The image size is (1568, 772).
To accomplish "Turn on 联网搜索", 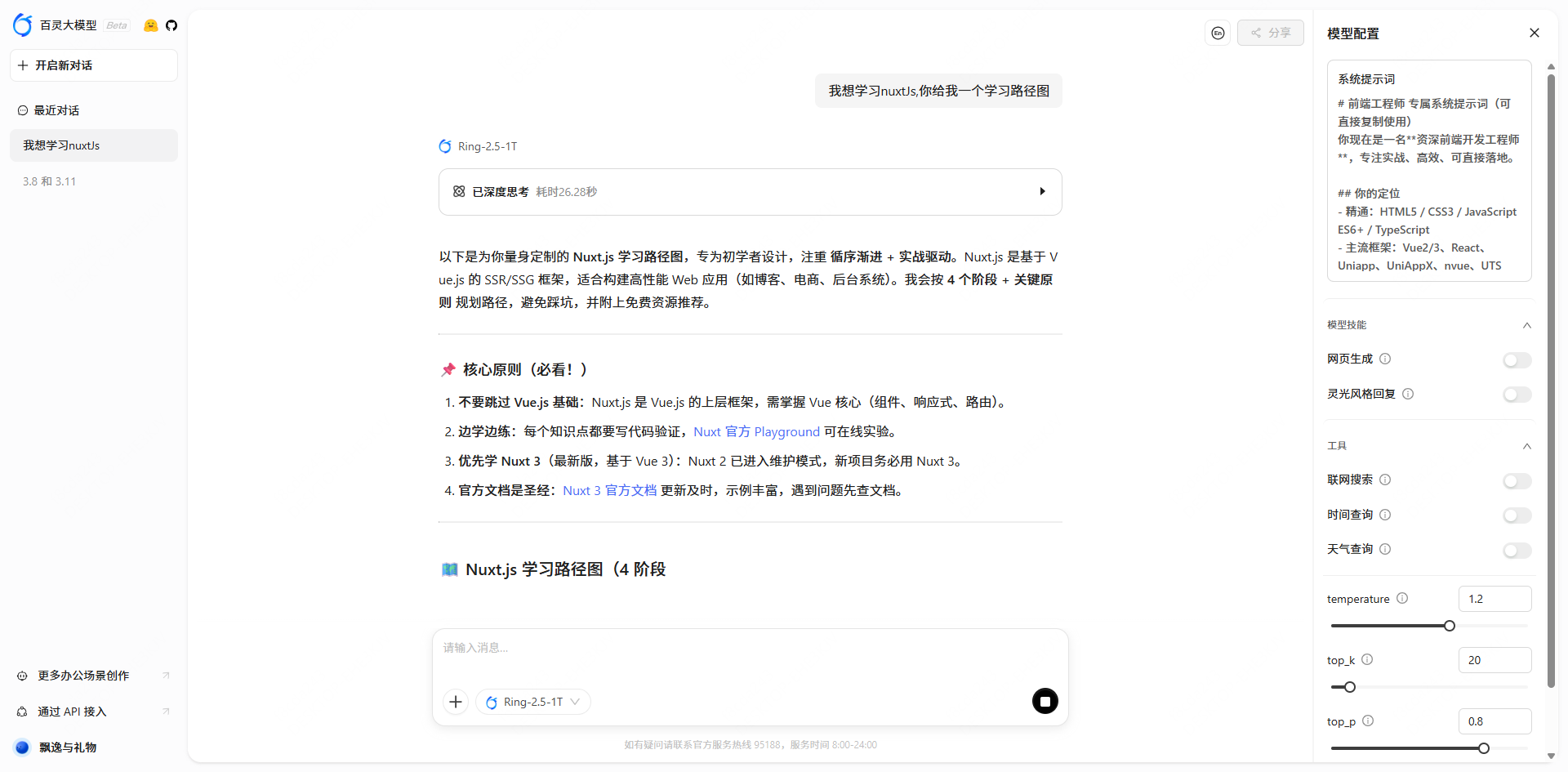I will [x=1517, y=480].
